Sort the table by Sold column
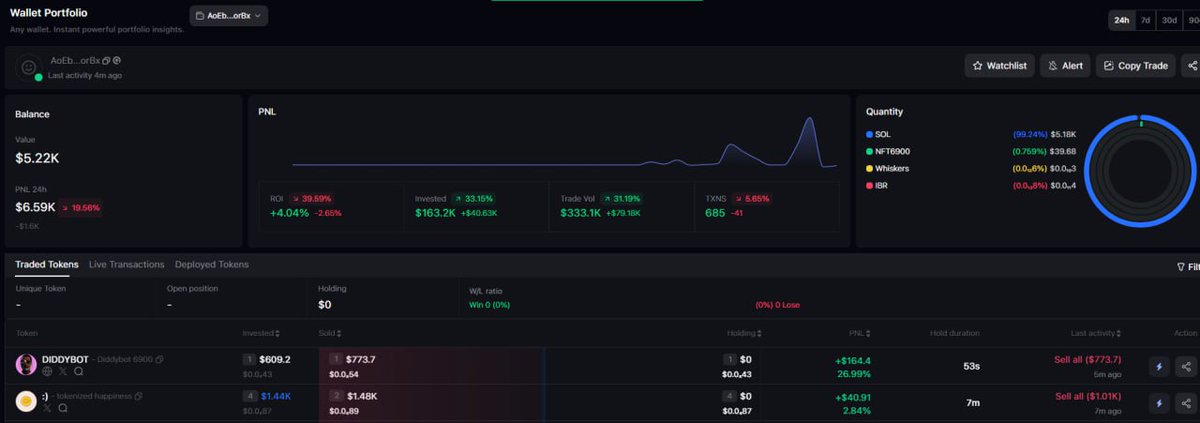The width and height of the screenshot is (1200, 423). pos(329,333)
